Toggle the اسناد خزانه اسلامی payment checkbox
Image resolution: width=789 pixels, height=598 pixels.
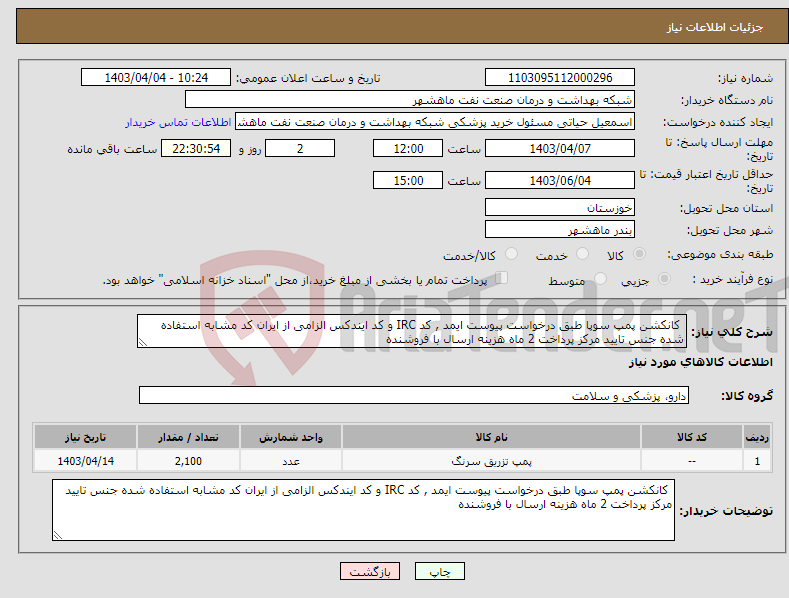[502, 278]
